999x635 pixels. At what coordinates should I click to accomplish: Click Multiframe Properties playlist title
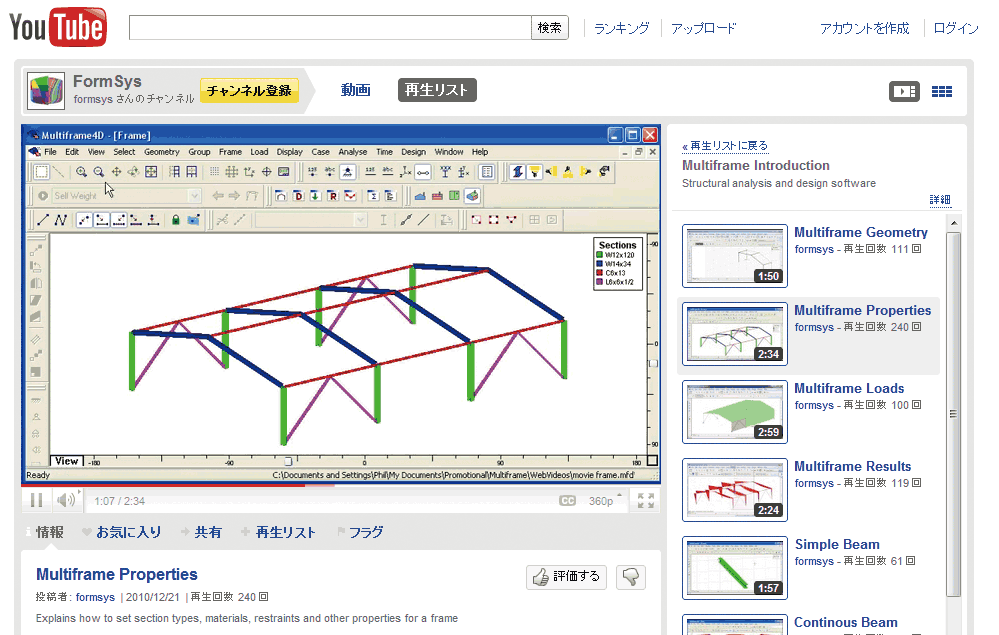tap(863, 311)
